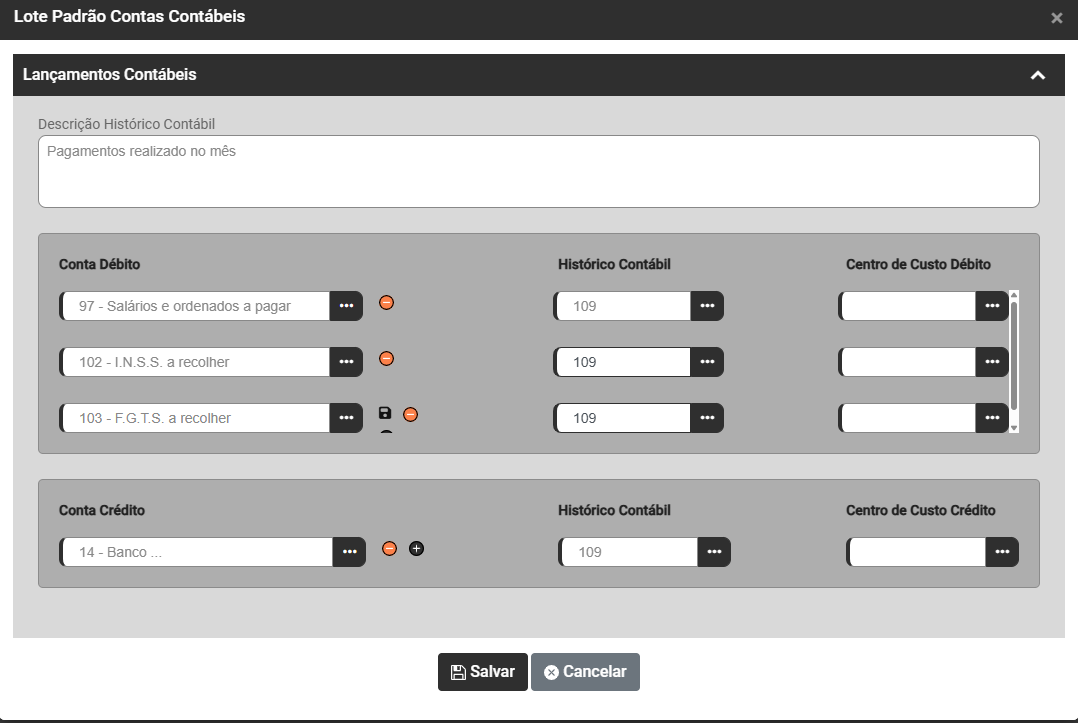Click the Histórico Contábil 109 field in Salários row
This screenshot has width=1078, height=723.
point(622,306)
